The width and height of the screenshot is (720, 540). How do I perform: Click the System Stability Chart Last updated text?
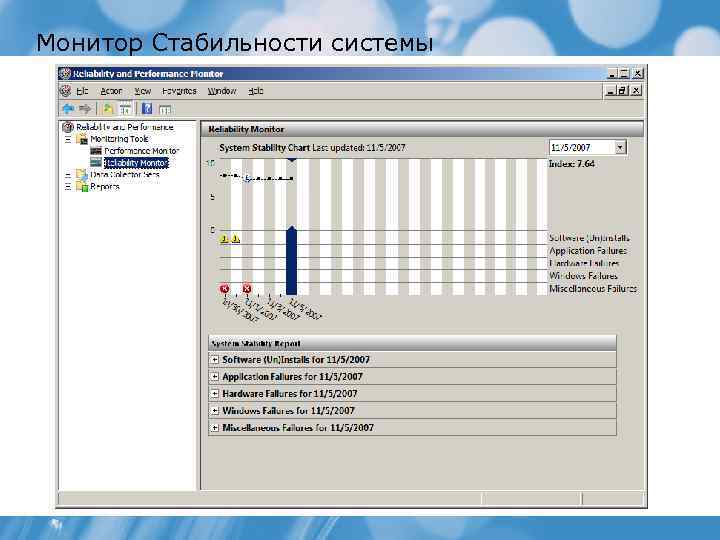coord(312,147)
